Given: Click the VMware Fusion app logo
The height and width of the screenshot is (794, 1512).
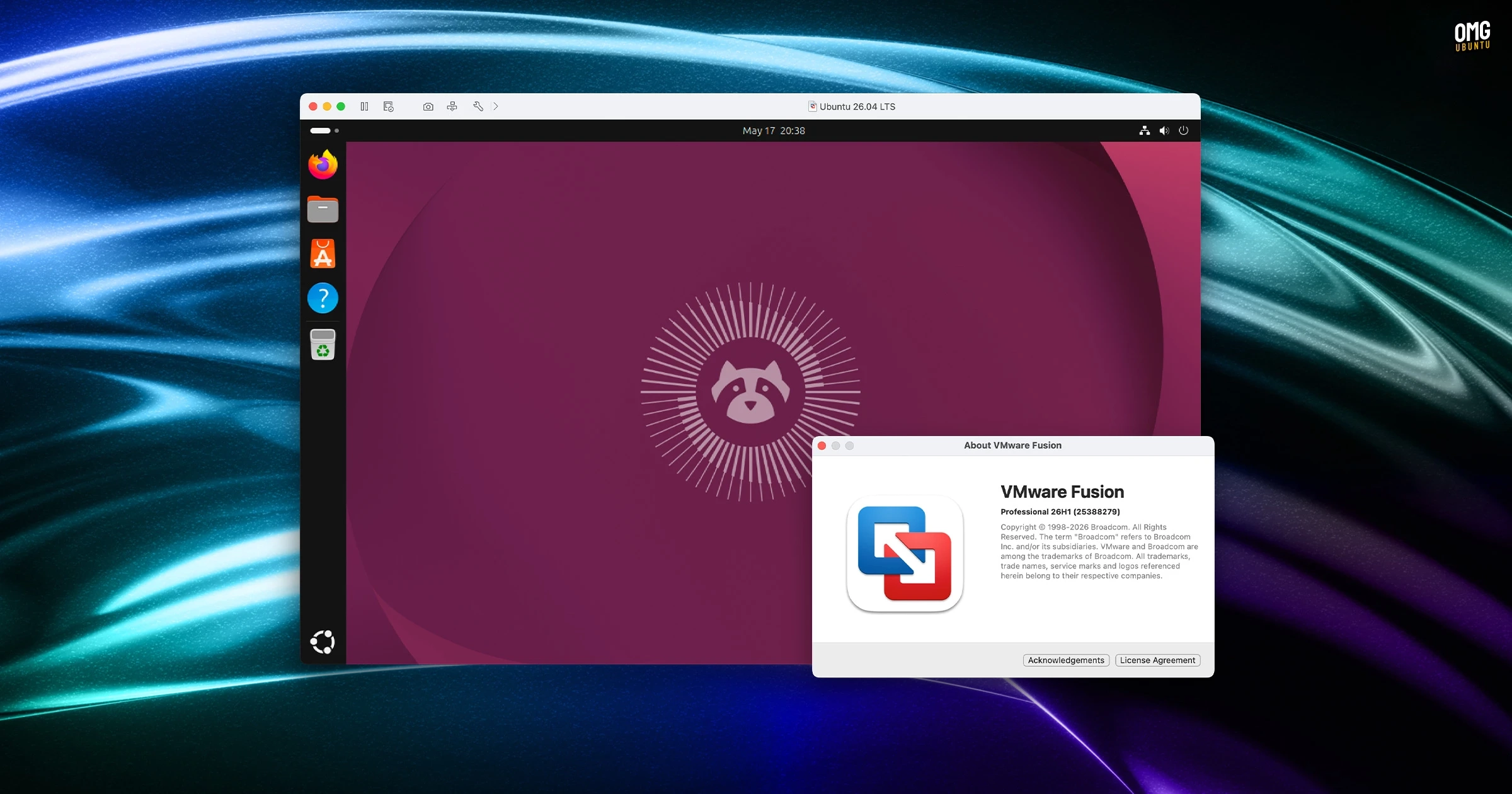Looking at the screenshot, I should (x=905, y=553).
